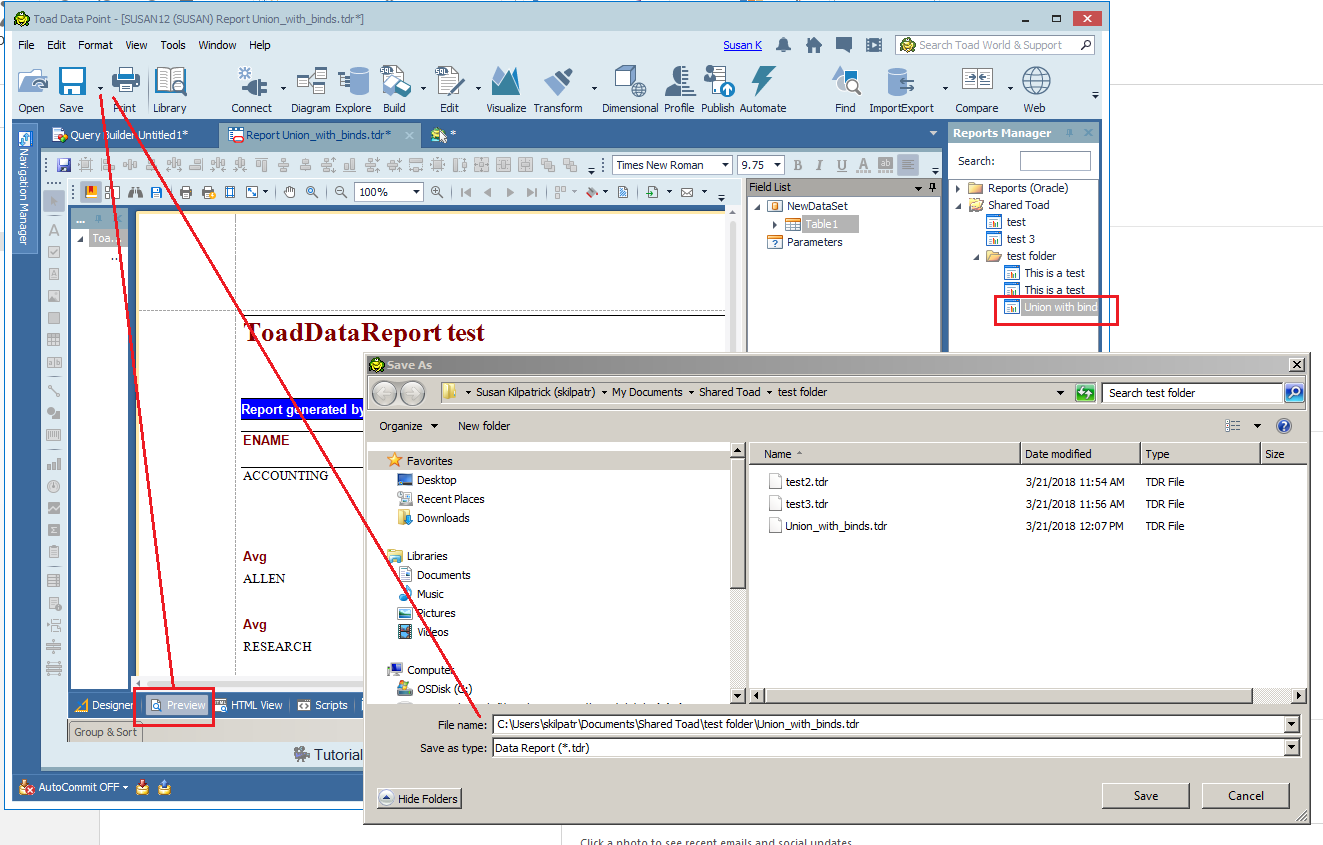This screenshot has height=845, width=1323.
Task: Click the notifications bell icon
Action: tap(784, 45)
